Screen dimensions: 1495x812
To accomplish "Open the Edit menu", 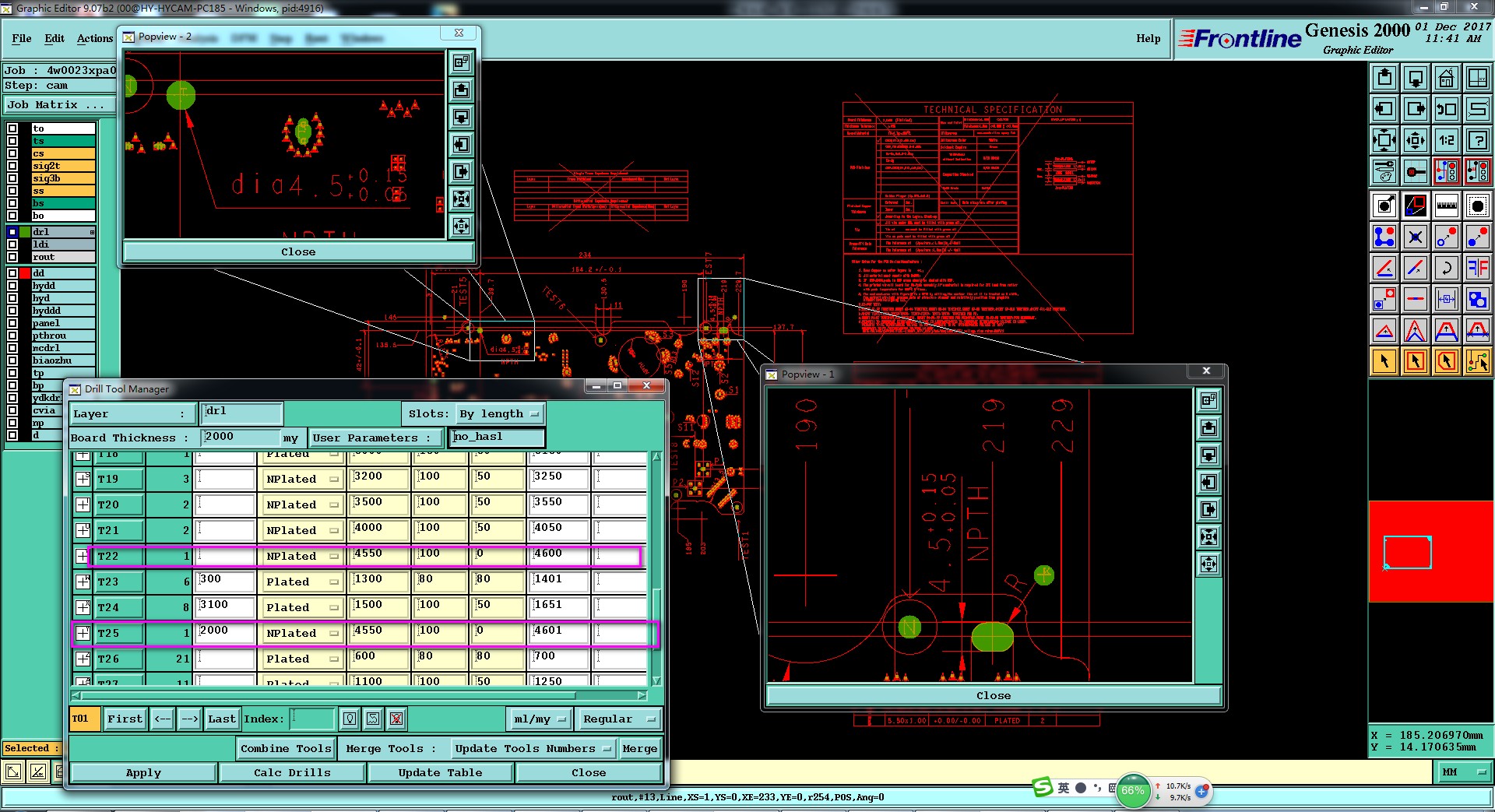I will coord(55,38).
